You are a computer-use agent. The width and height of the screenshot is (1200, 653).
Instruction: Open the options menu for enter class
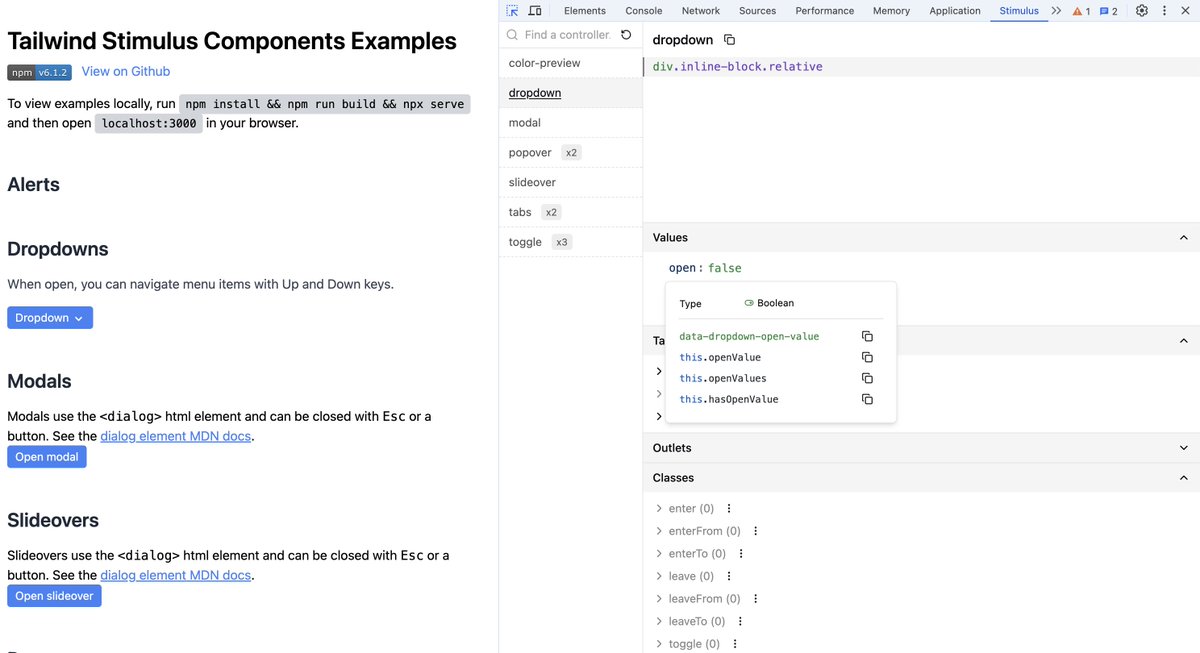tap(729, 508)
